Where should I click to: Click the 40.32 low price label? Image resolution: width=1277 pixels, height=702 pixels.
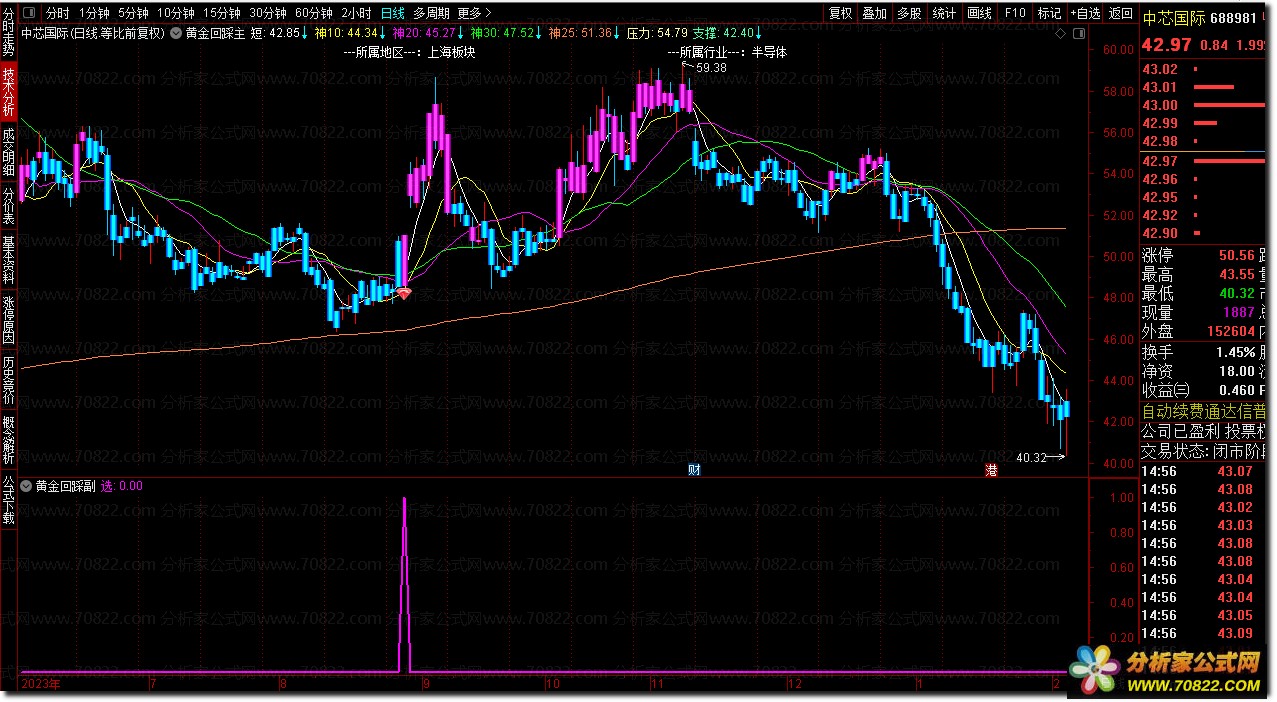1031,458
